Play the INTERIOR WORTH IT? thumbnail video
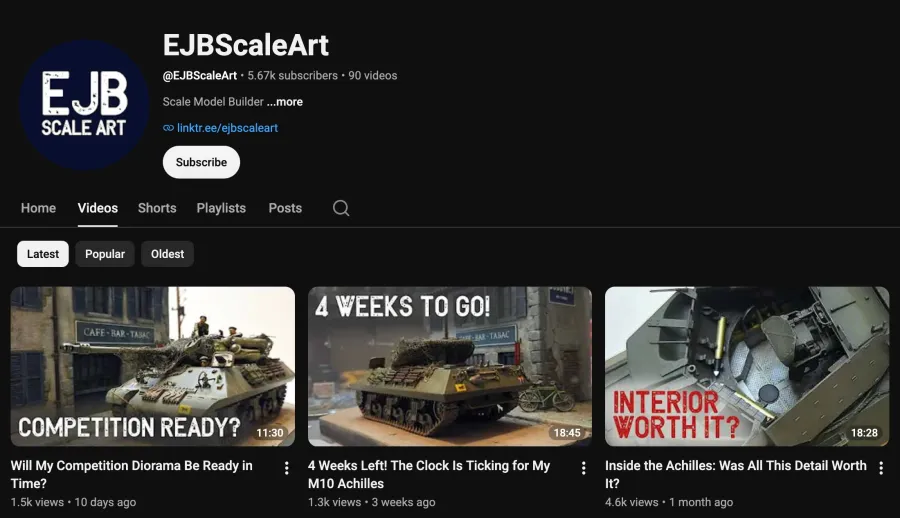The height and width of the screenshot is (518, 900). click(747, 366)
